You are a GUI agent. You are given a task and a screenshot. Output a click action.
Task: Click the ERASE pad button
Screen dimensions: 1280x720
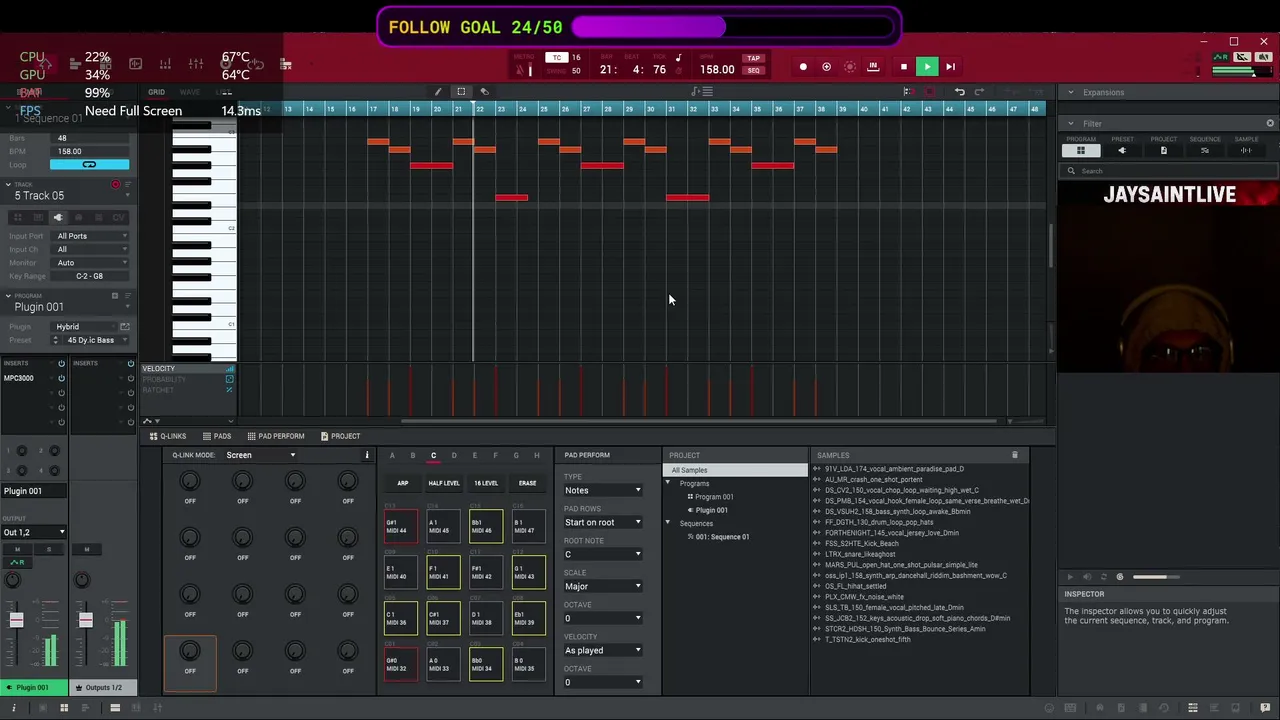527,483
